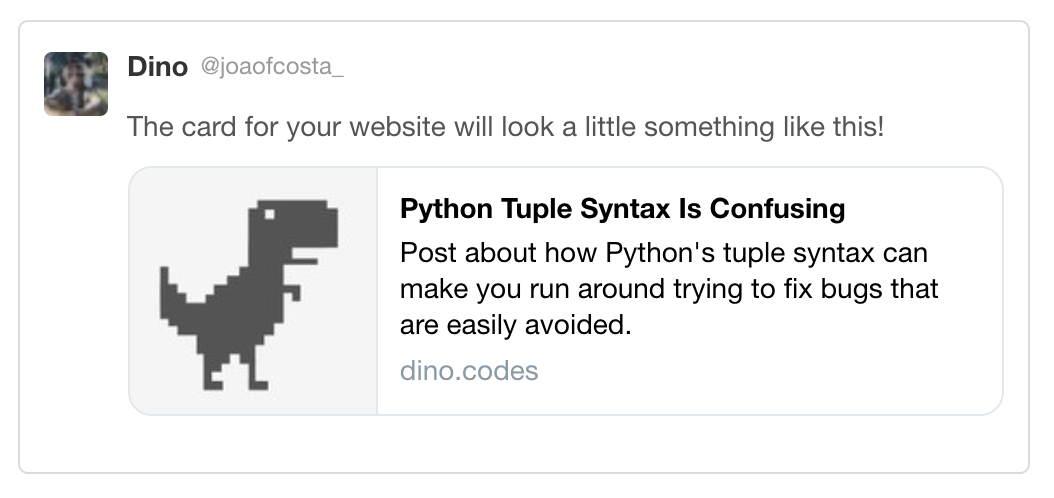Click the word "Confusing" in the card title
This screenshot has height=498, width=1054.
(x=778, y=209)
